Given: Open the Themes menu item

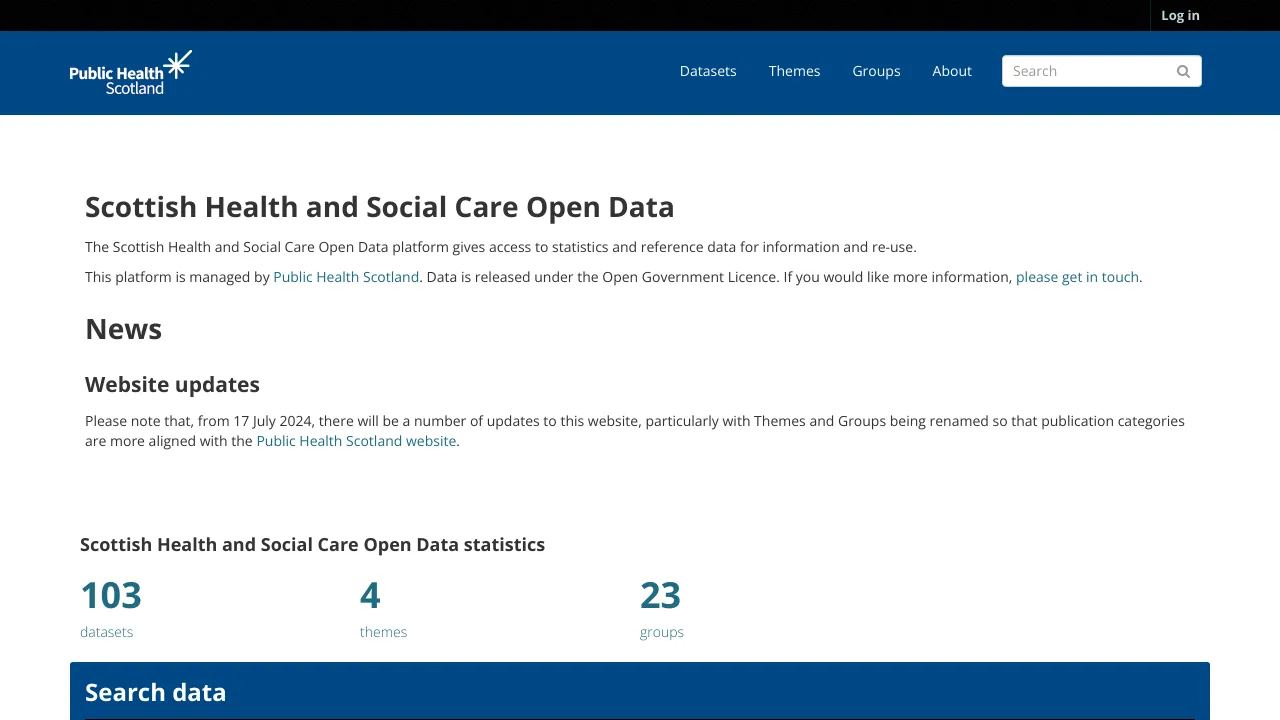Looking at the screenshot, I should (x=794, y=71).
